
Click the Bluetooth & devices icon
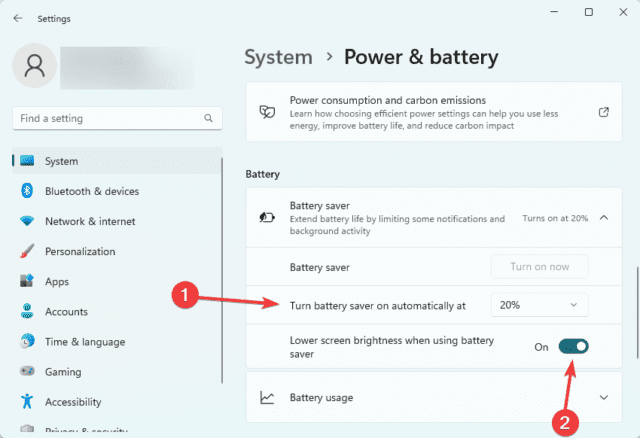(27, 191)
